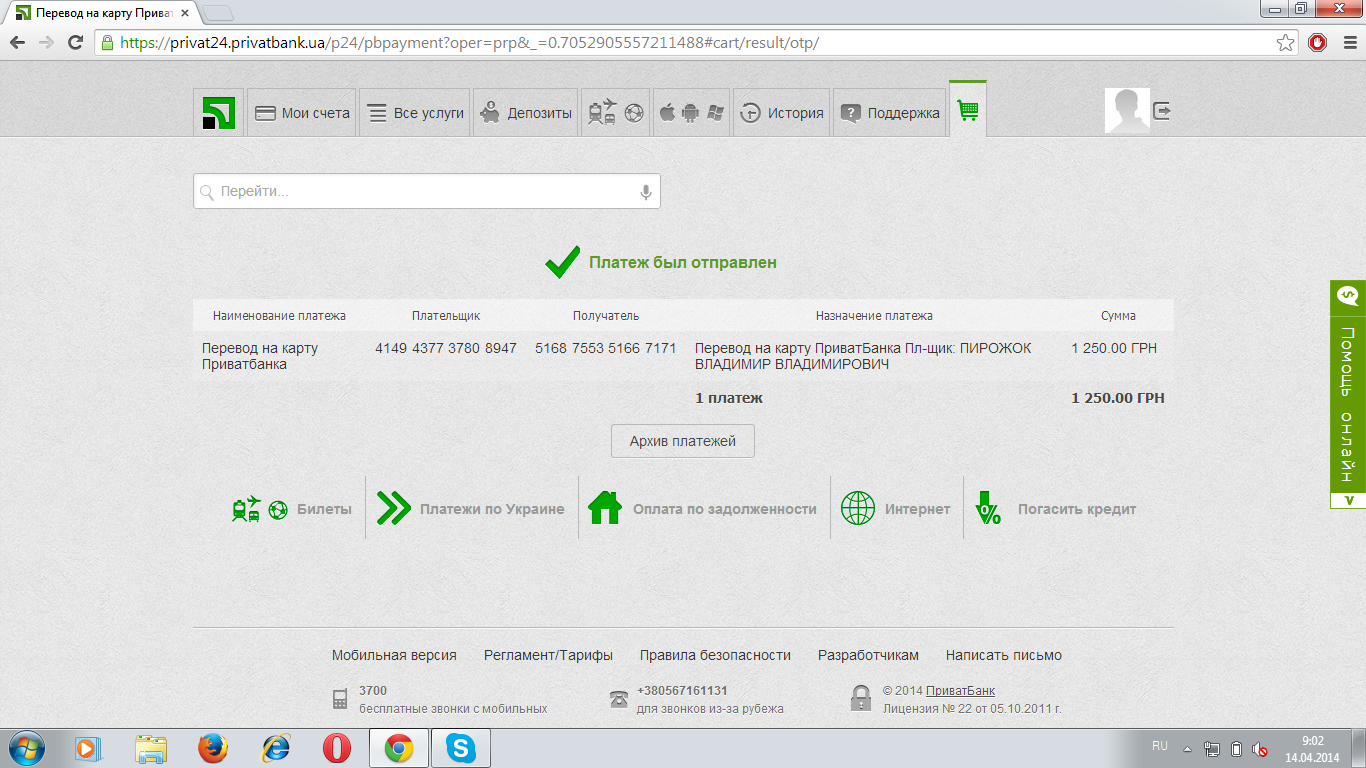This screenshot has height=768, width=1366.
Task: Click the house icon for Оплата по задолженности
Action: [605, 508]
